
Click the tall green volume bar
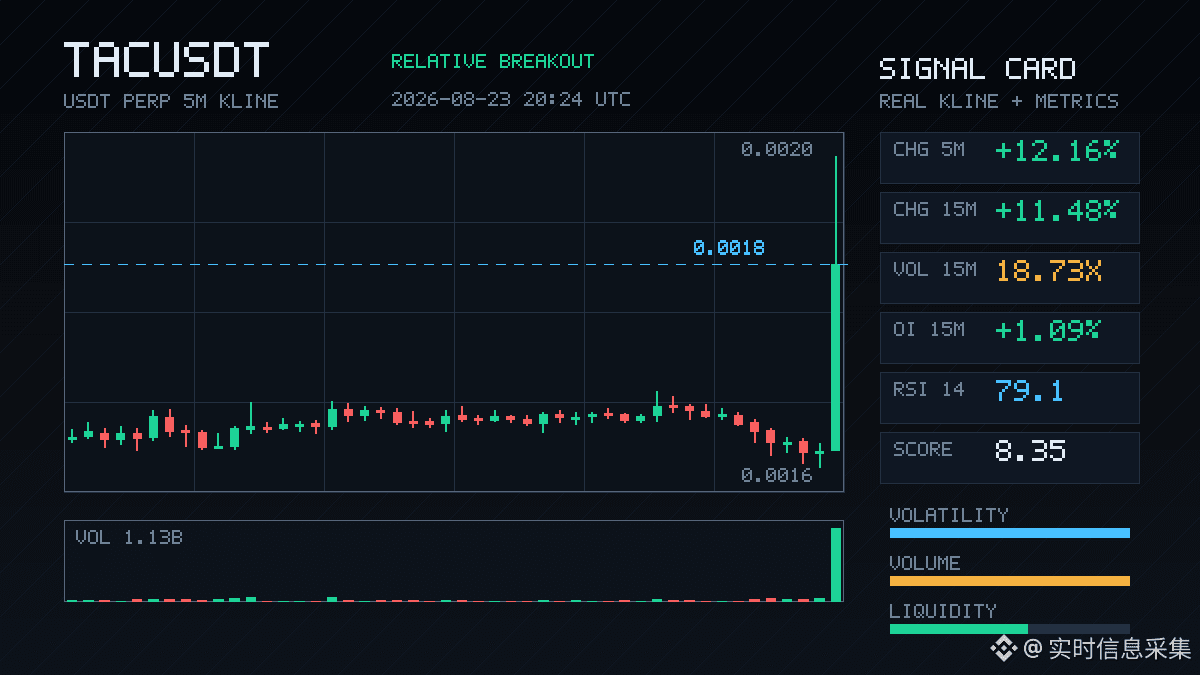point(836,564)
